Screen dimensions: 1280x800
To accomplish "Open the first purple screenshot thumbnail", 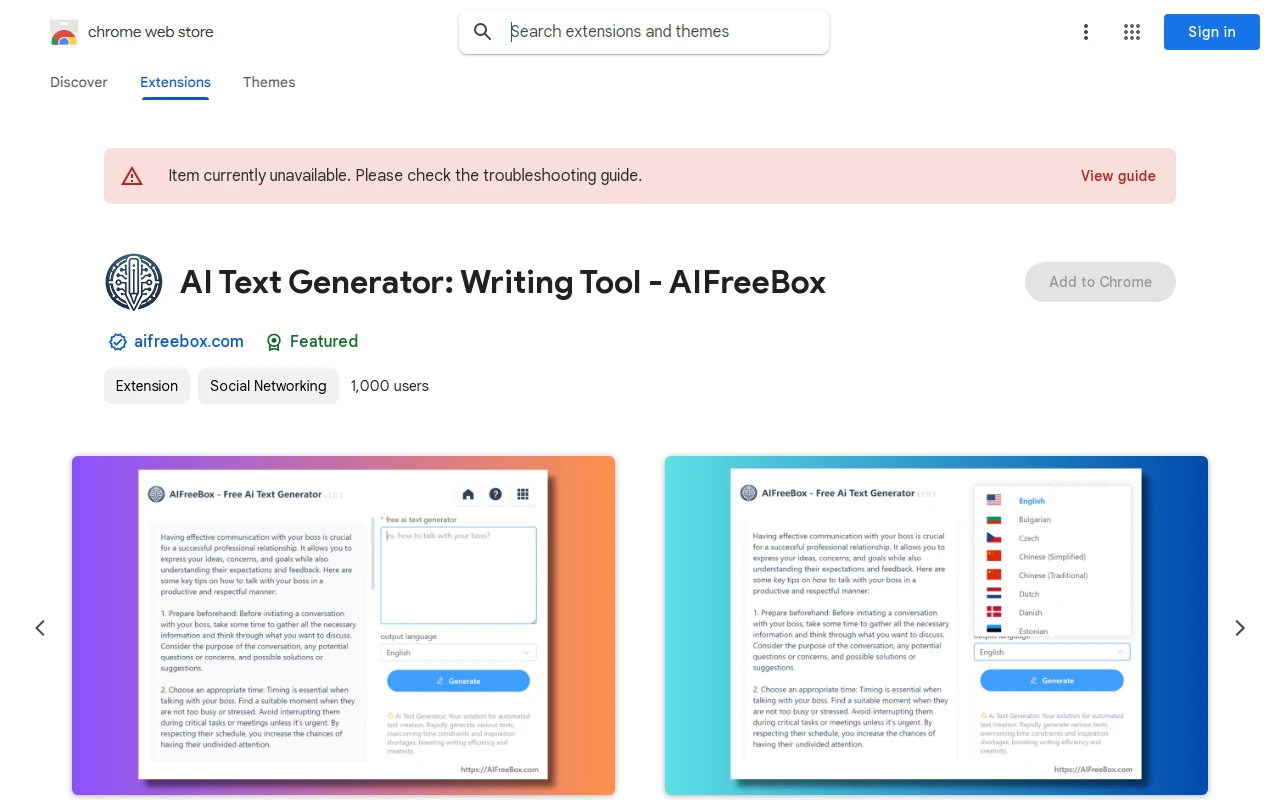I will 343,625.
